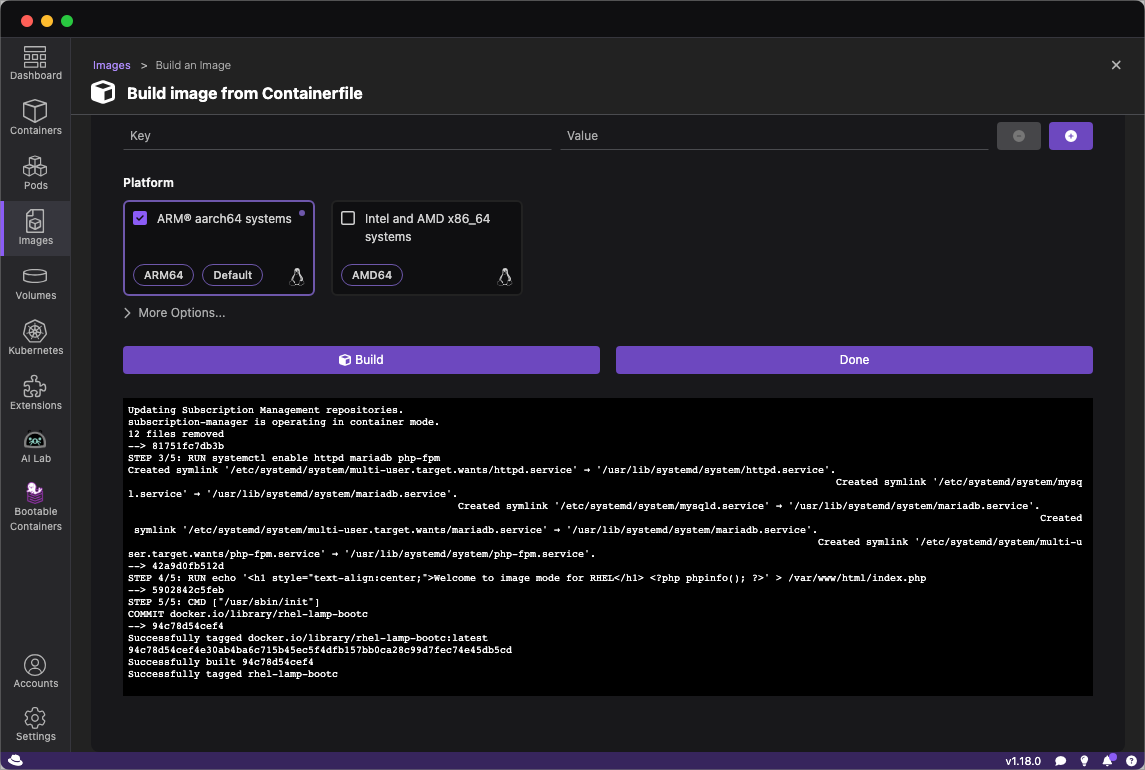Open the Pods section

coord(35,173)
